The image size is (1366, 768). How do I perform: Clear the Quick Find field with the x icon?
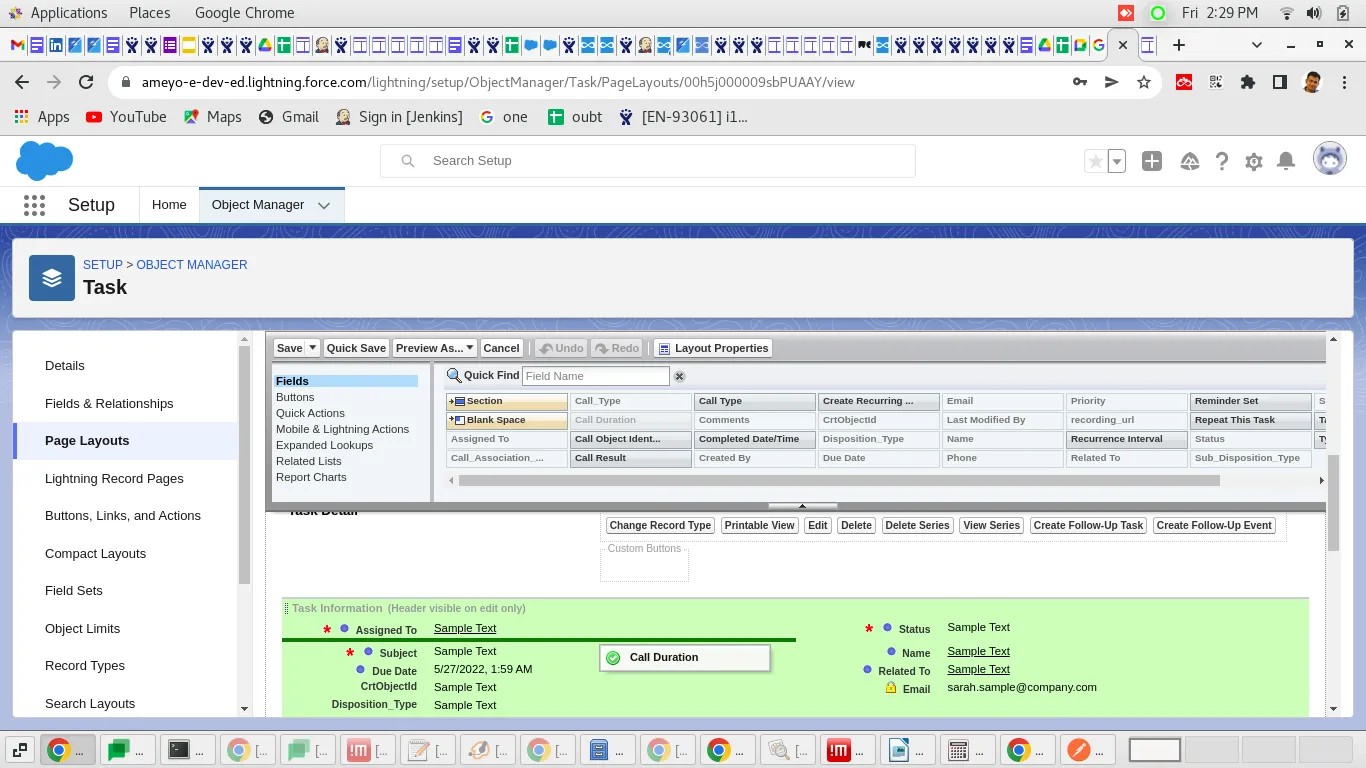pyautogui.click(x=679, y=376)
